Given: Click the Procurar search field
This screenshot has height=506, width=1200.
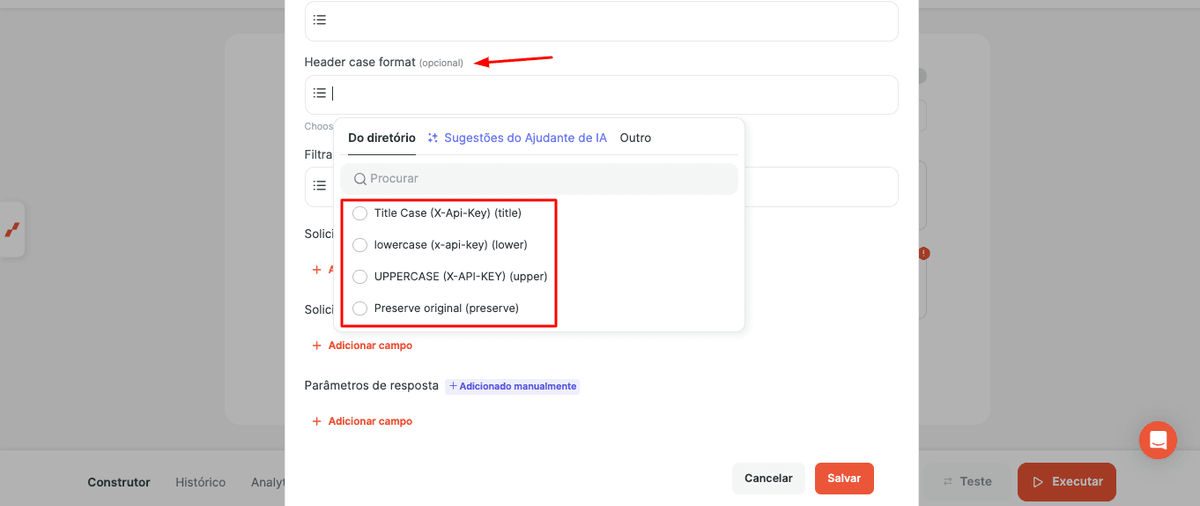Looking at the screenshot, I should tap(539, 179).
